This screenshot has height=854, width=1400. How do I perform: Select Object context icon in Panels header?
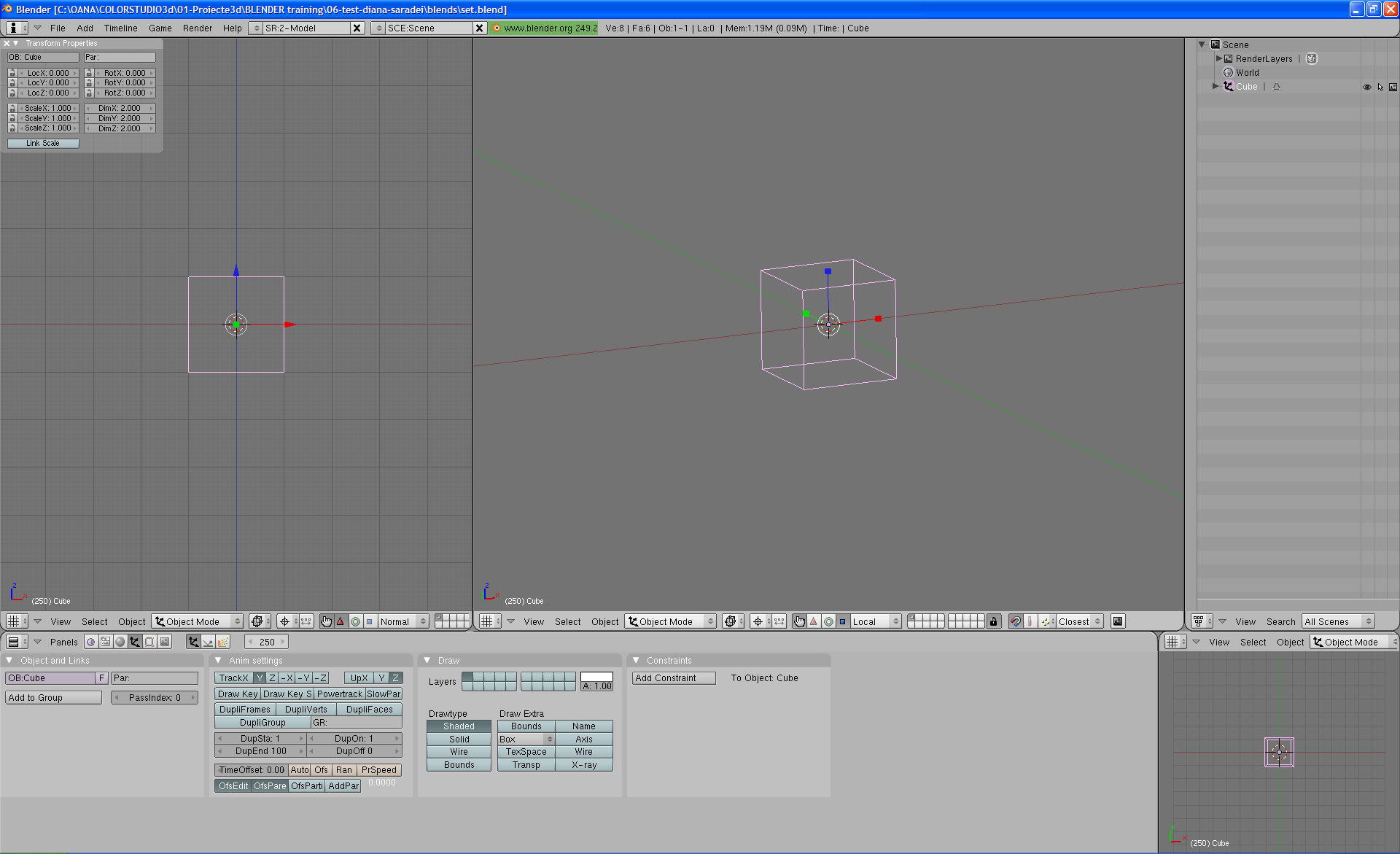135,642
